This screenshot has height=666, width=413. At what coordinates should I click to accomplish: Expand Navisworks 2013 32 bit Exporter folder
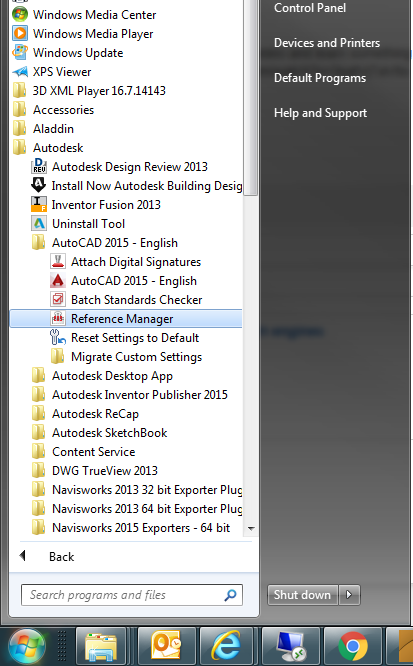[x=136, y=490]
